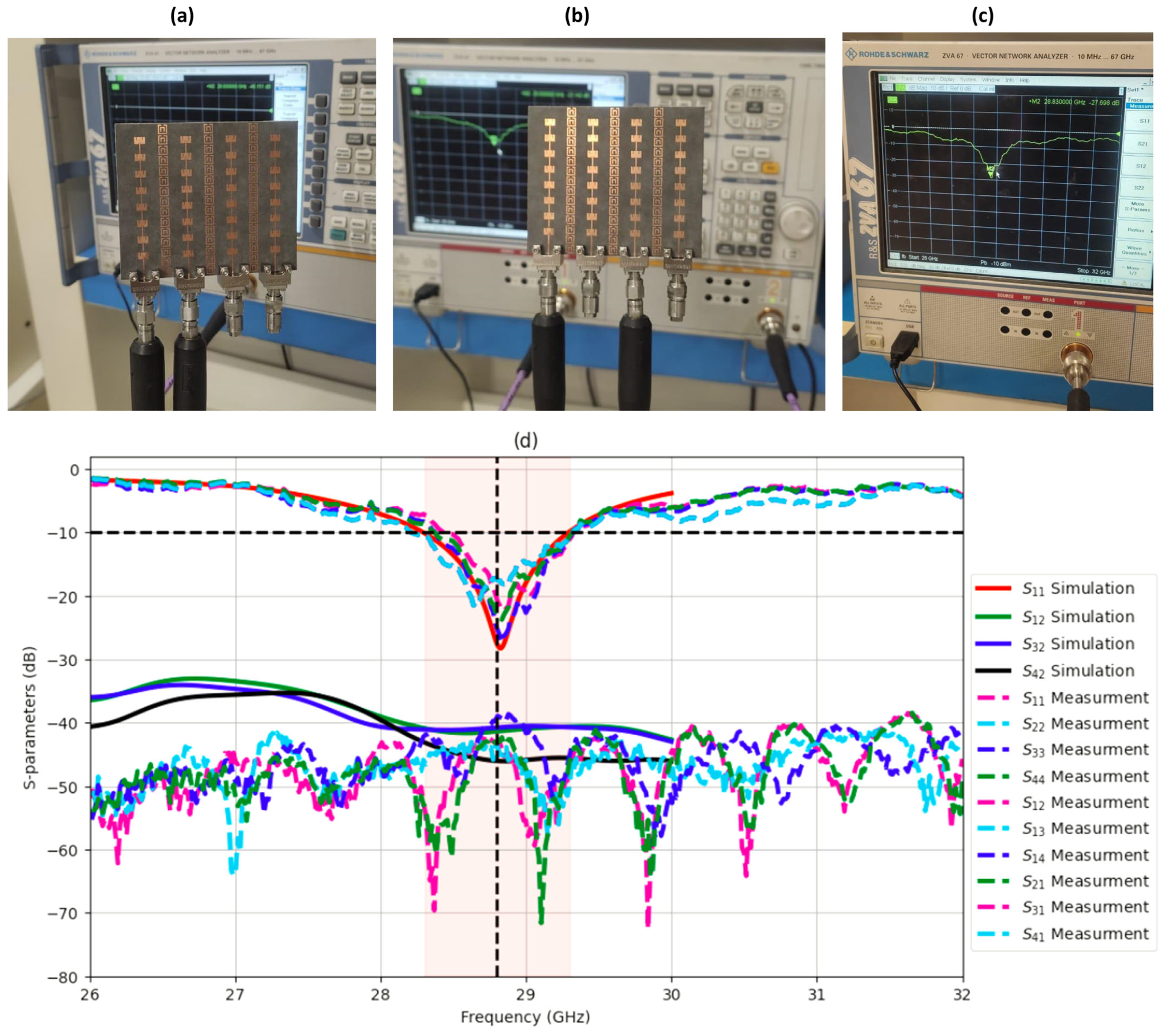The width and height of the screenshot is (1162, 1036).
Task: Expand the Ratios submenu softkey
Action: [x=1136, y=230]
